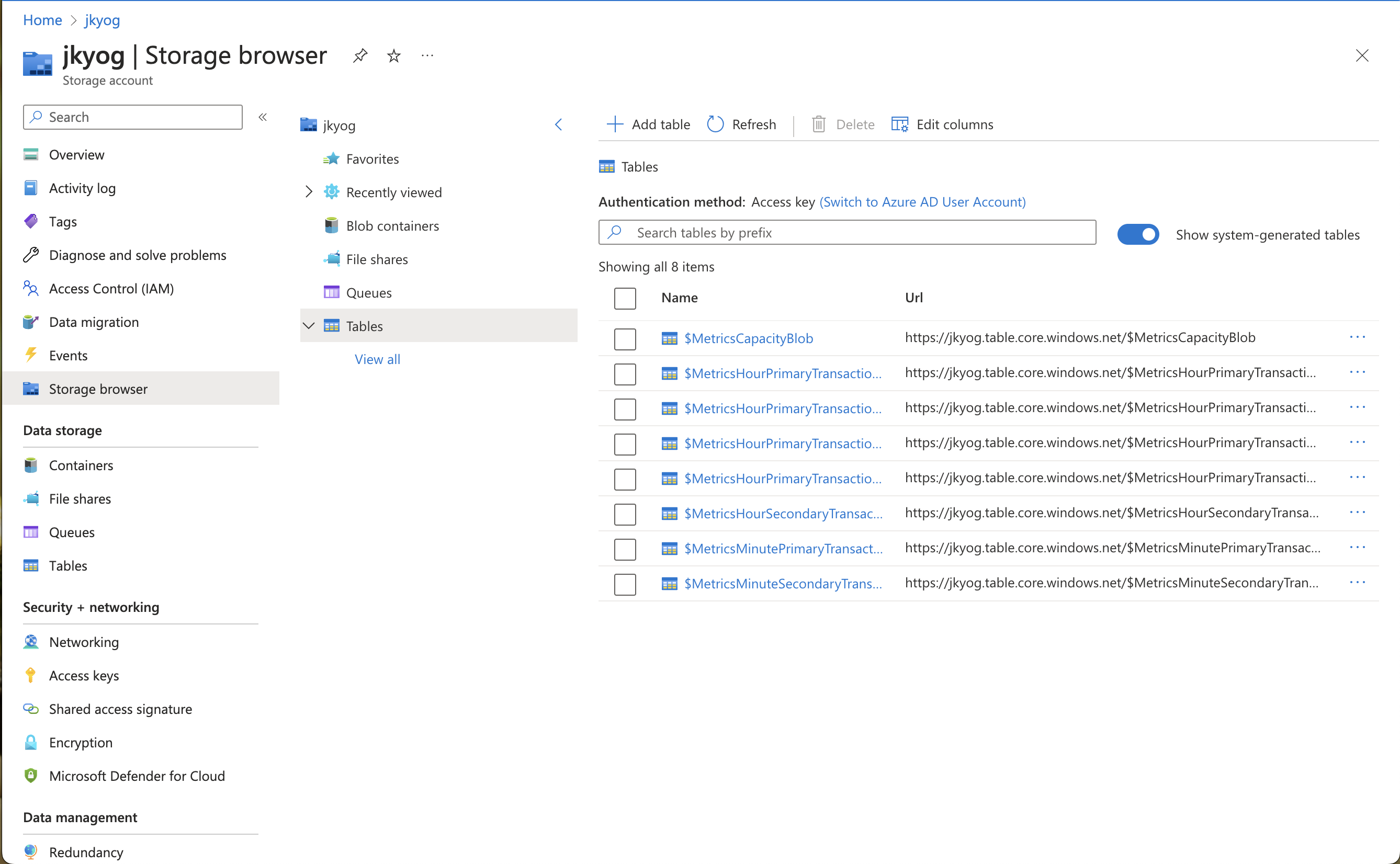Click the File shares icon under Data storage
Viewport: 1400px width, 864px height.
31,498
